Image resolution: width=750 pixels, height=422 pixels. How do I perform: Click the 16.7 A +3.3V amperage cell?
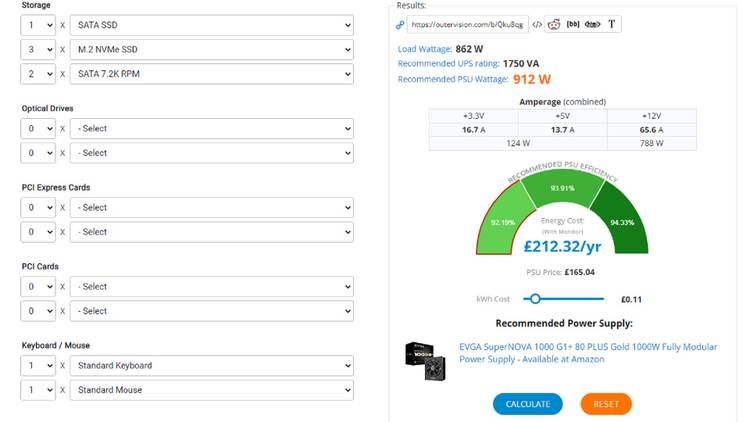[474, 130]
